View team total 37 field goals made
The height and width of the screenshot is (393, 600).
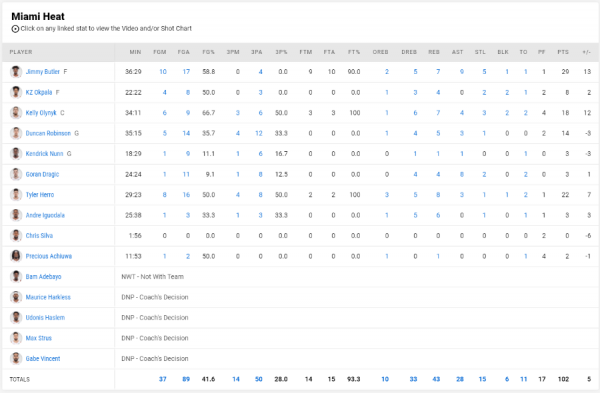coord(163,379)
